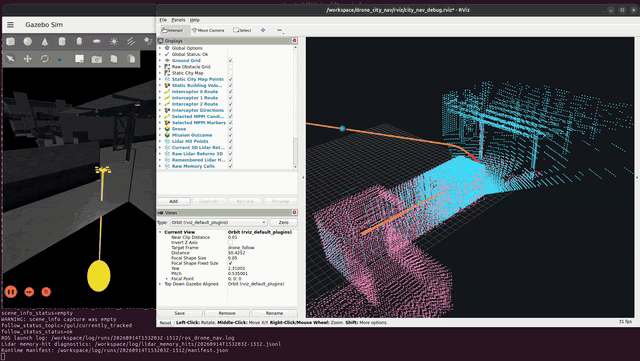
Task: Add a directional light in Gazebo
Action: 131,41
